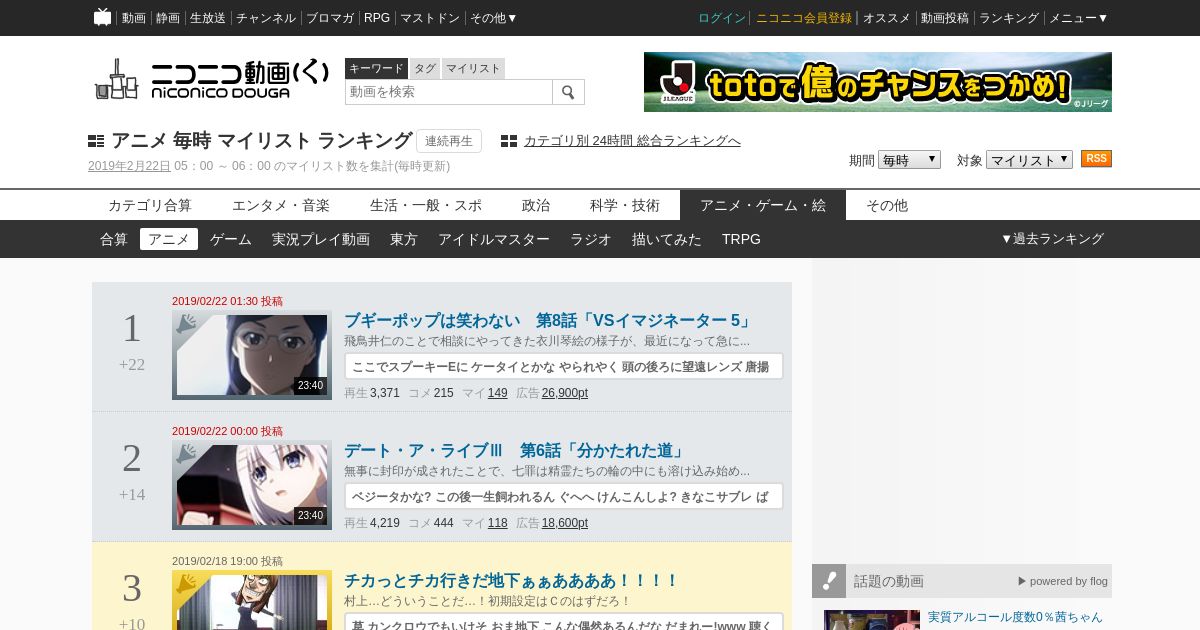The height and width of the screenshot is (630, 1200).
Task: Open ブギーポップは笑わない 第8話 video title
Action: [548, 321]
